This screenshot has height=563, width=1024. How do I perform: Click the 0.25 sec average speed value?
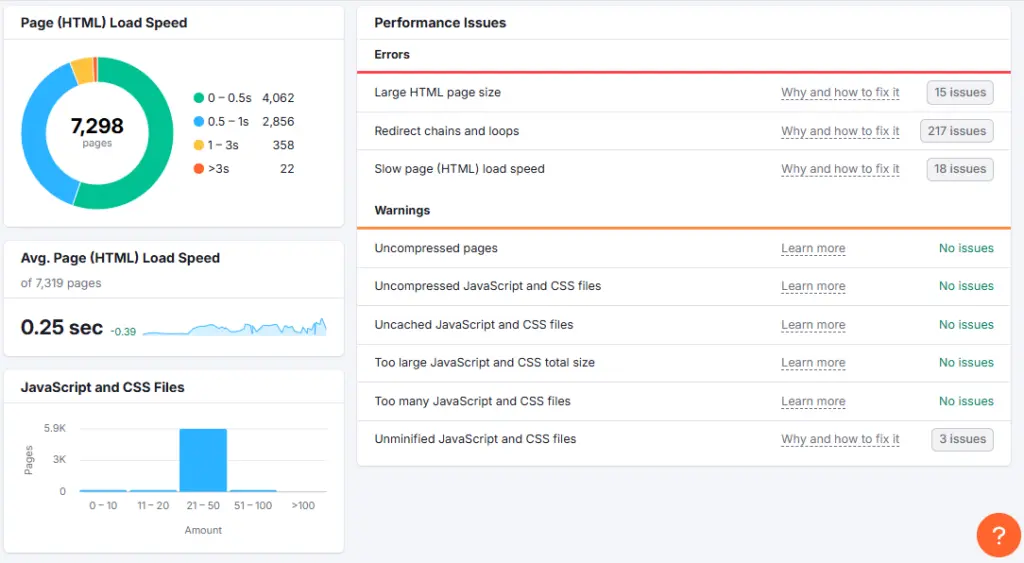click(x=62, y=327)
